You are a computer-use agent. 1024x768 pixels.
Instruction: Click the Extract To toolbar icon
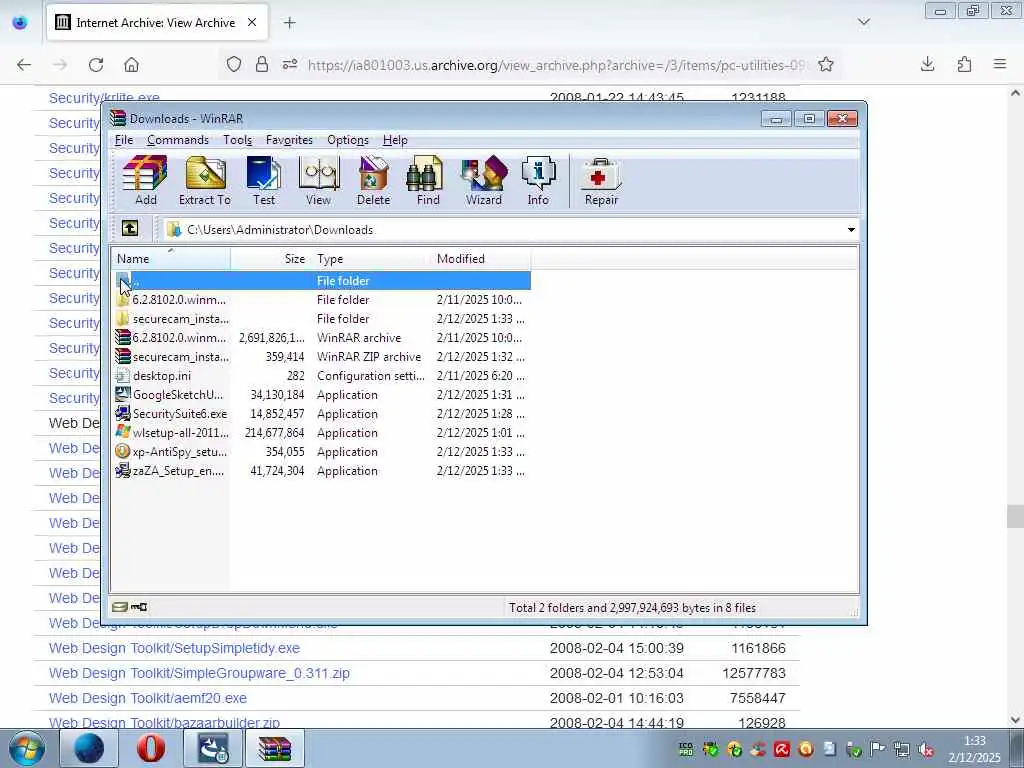[205, 181]
